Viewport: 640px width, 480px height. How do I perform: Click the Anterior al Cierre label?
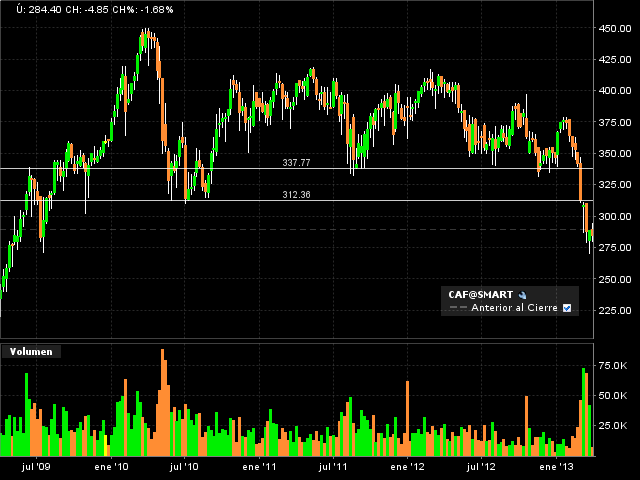point(514,308)
